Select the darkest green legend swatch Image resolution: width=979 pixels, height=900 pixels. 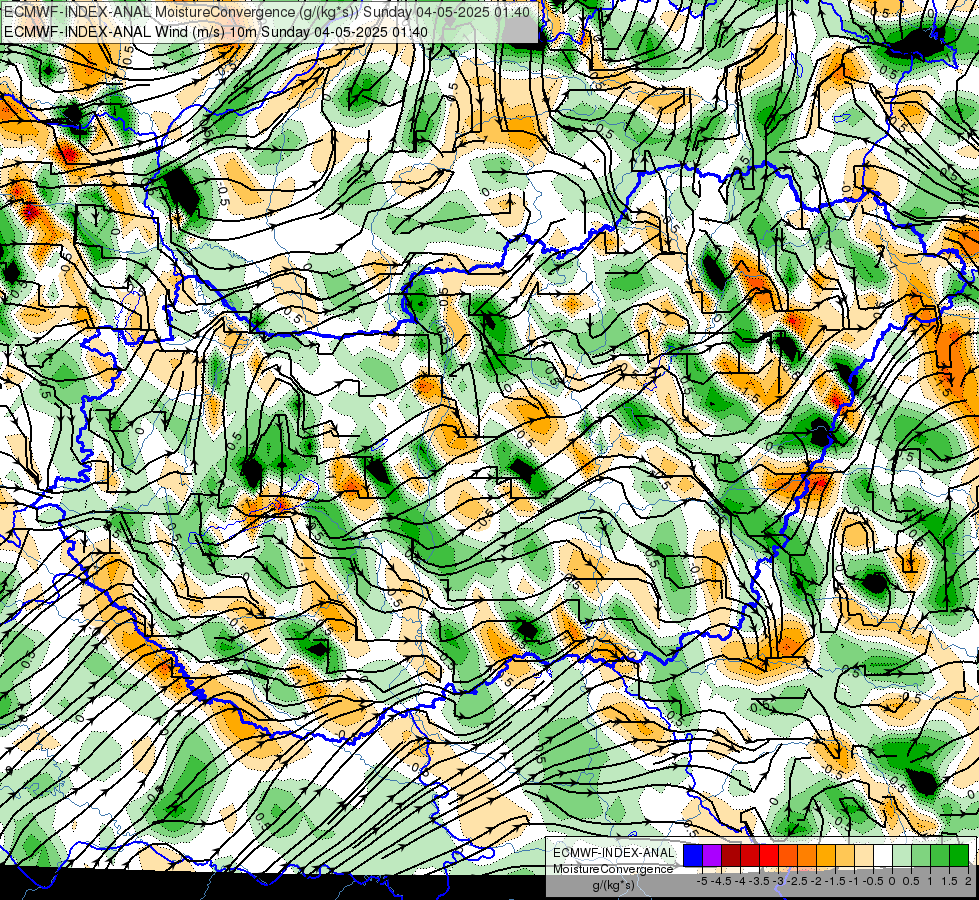958,856
